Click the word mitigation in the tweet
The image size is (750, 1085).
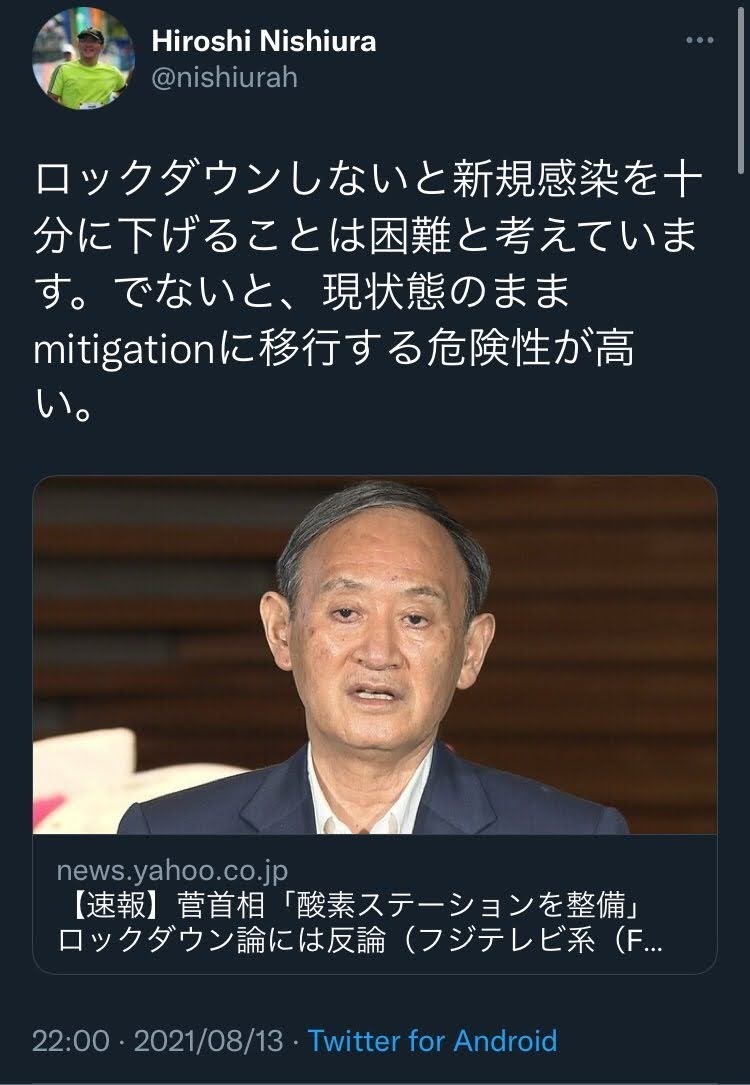[125, 349]
